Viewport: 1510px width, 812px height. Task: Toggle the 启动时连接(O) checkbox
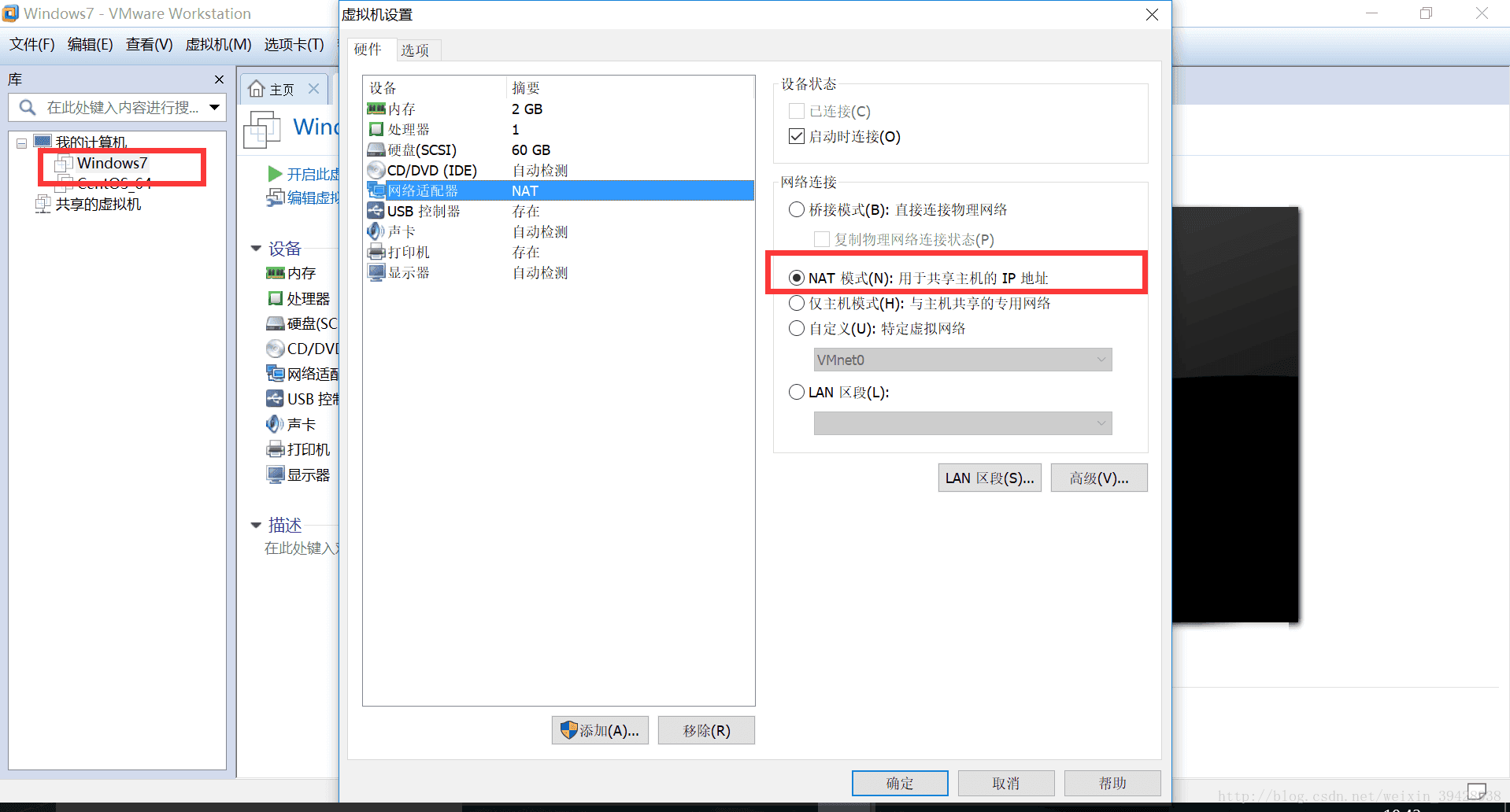(x=797, y=136)
